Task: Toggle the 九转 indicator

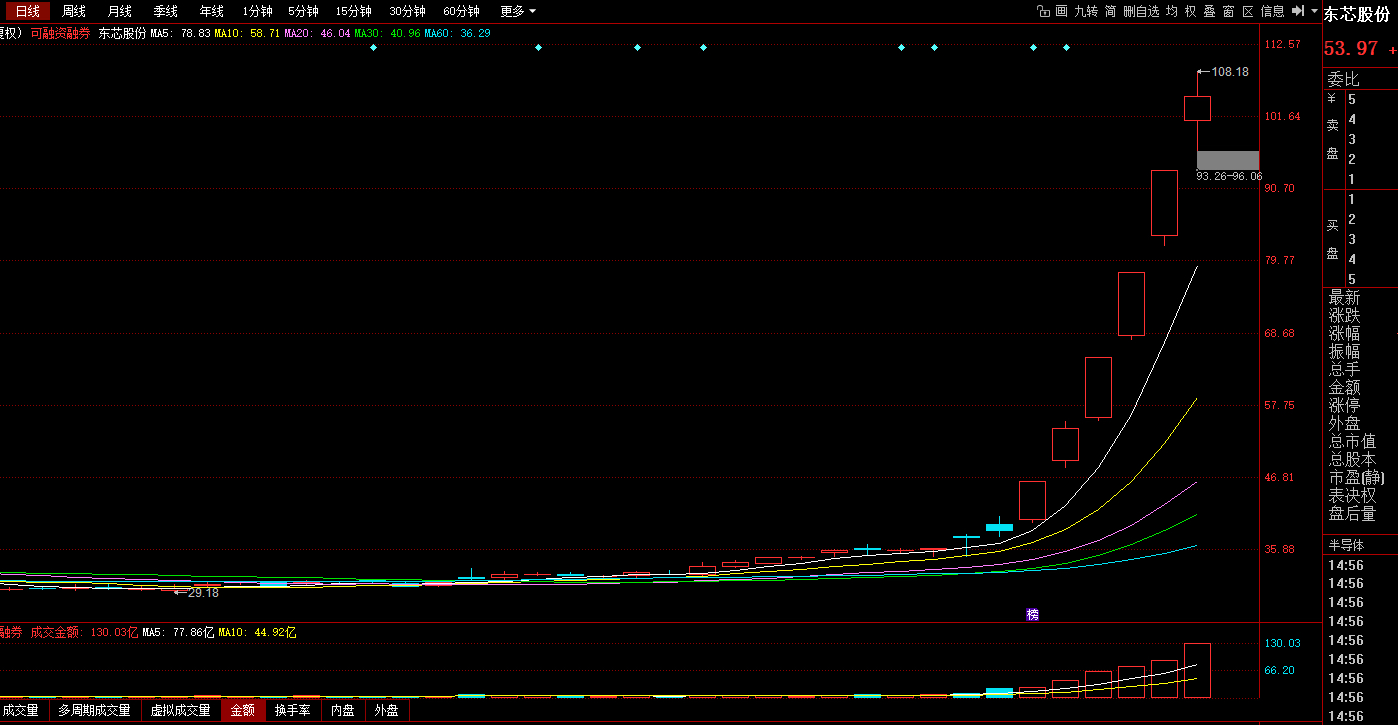Action: click(x=1085, y=11)
